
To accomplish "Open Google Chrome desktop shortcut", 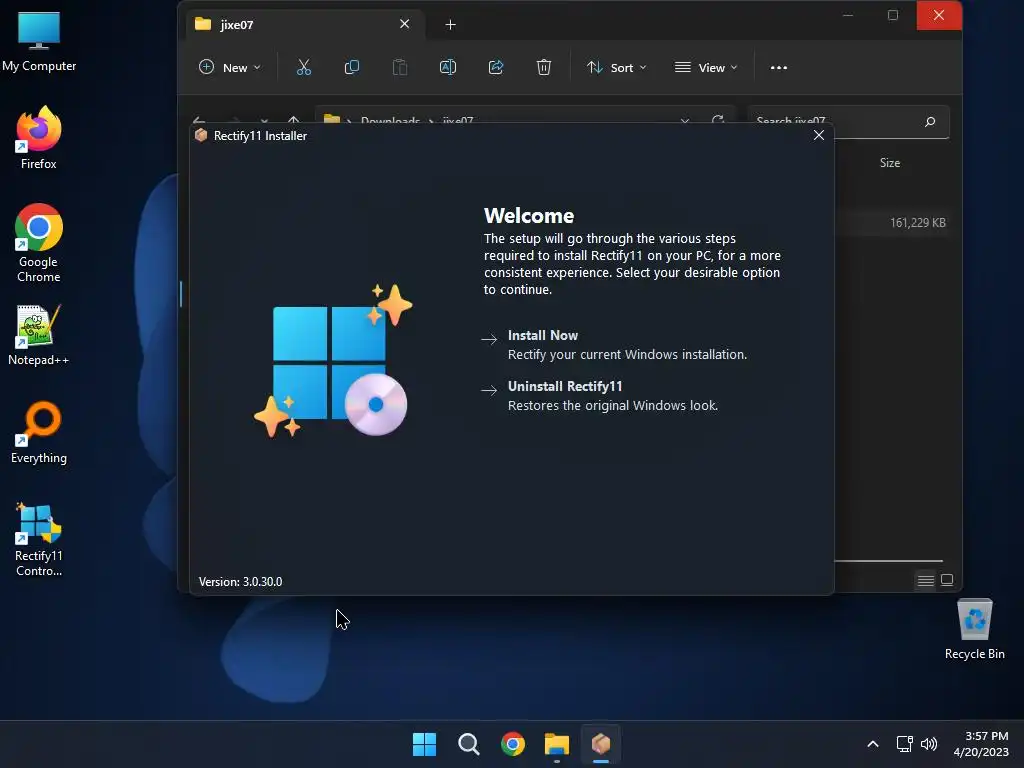I will [39, 243].
